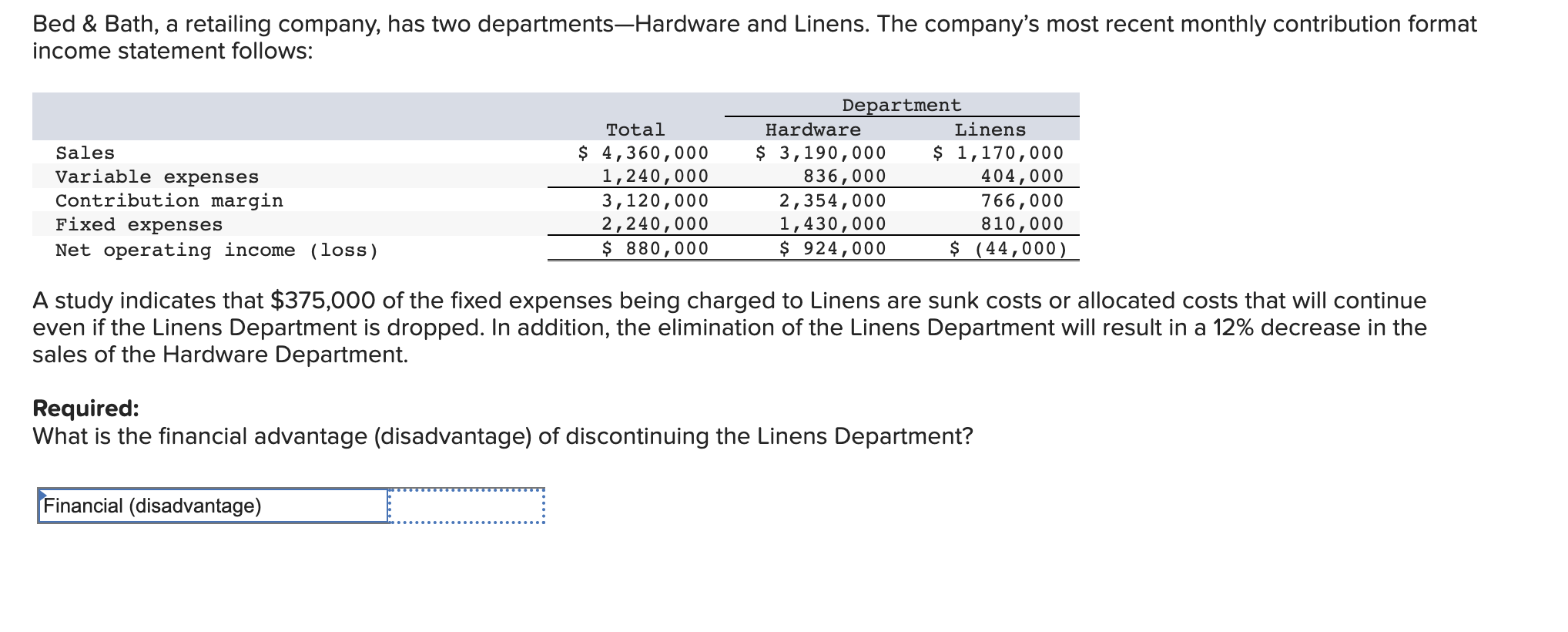
Task: Click total net operating income $ 880,000
Action: [655, 248]
